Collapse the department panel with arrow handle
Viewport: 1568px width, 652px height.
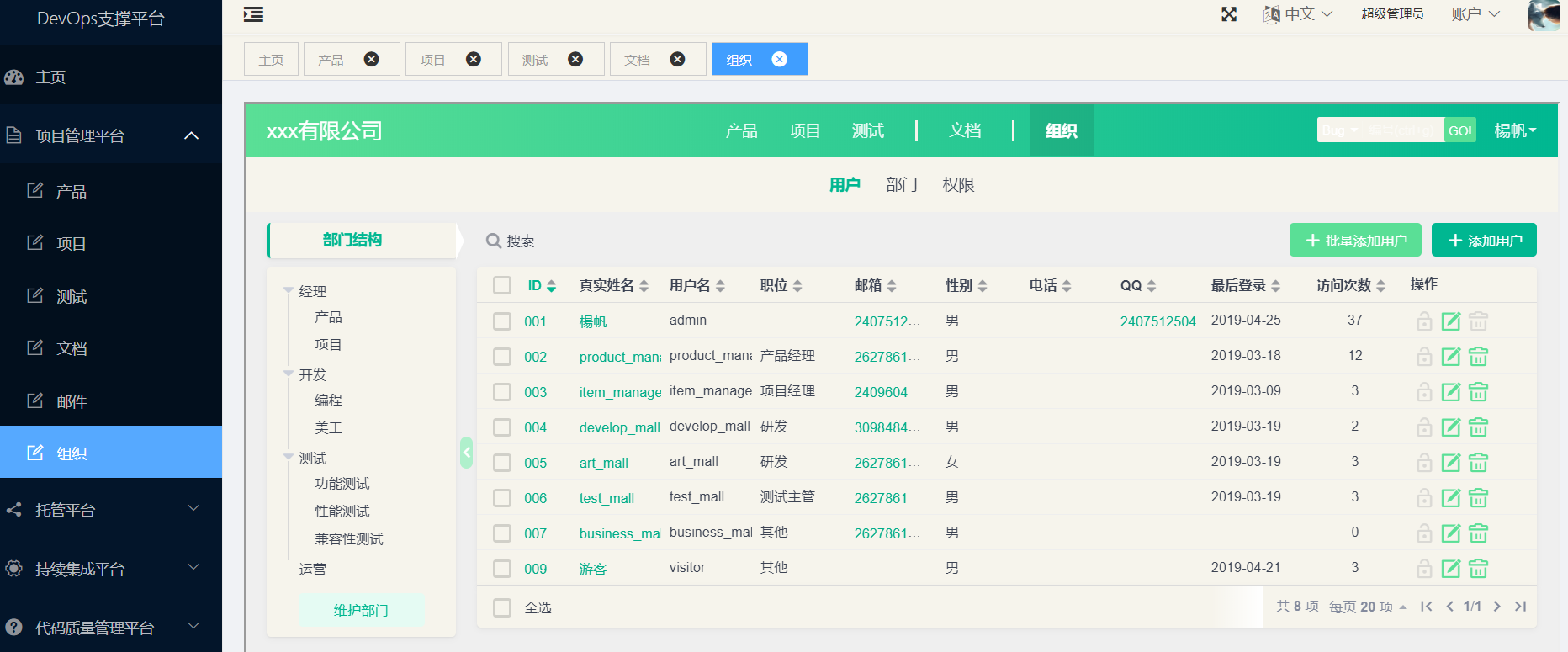(467, 453)
